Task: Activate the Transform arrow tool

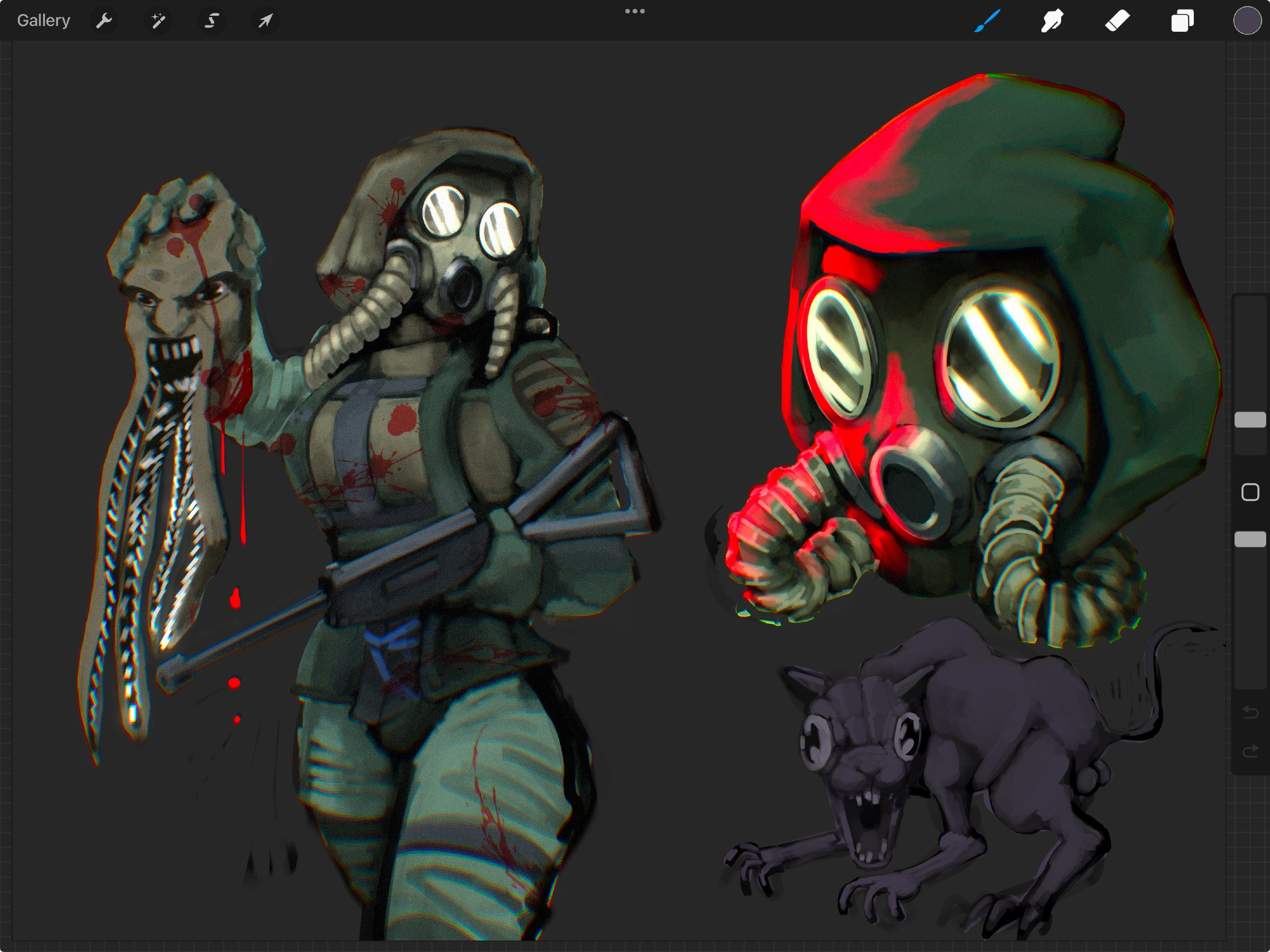Action: 265,21
